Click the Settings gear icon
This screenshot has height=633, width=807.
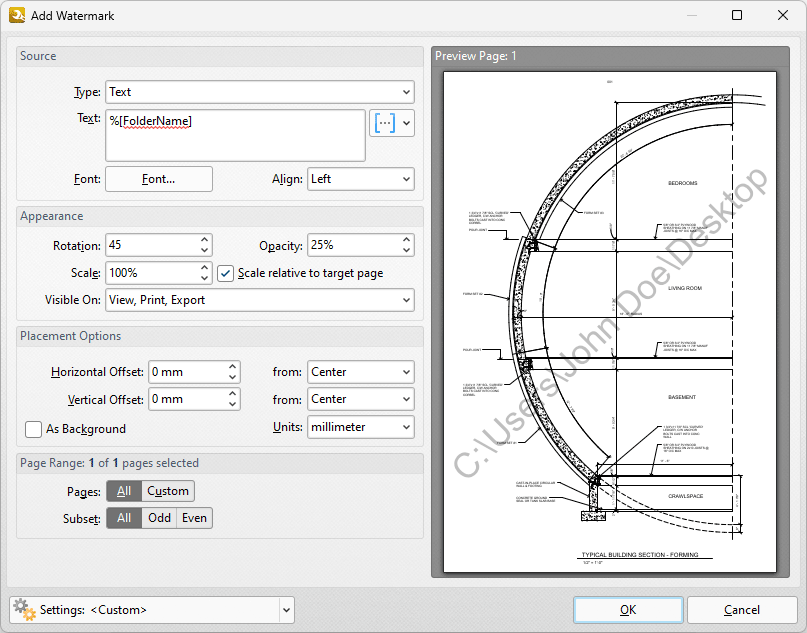(24, 610)
